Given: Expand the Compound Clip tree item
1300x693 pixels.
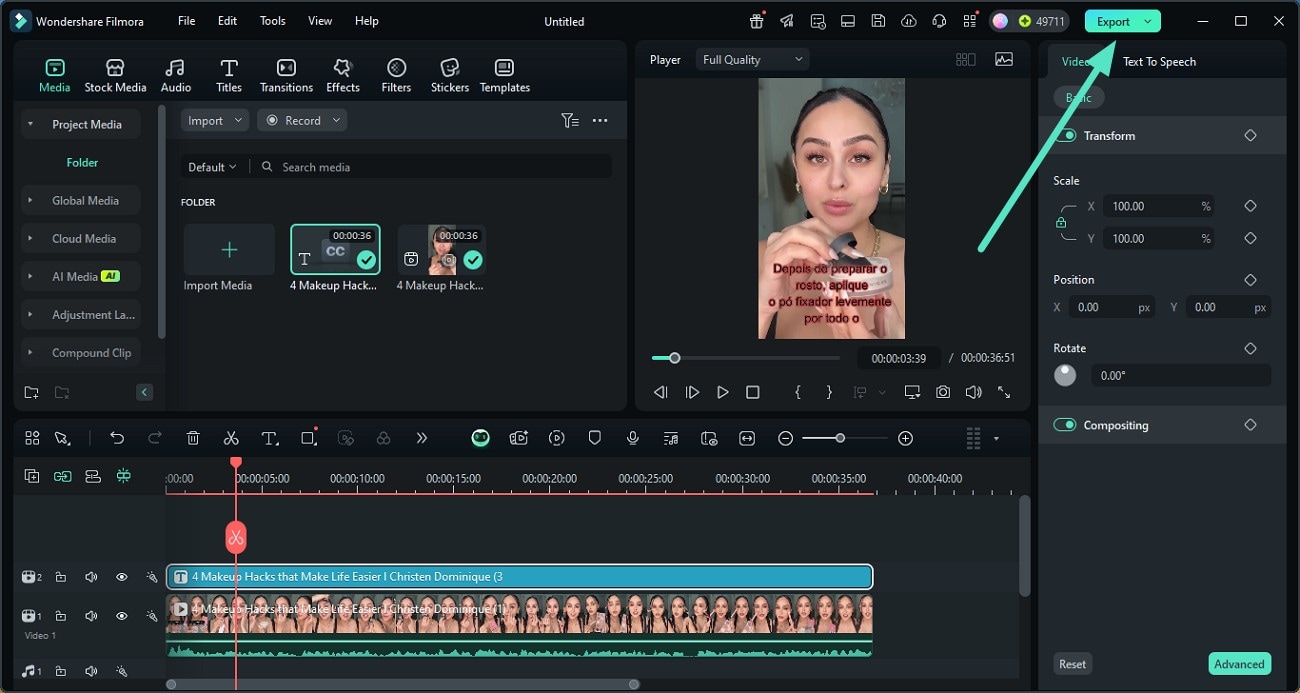Looking at the screenshot, I should [31, 353].
